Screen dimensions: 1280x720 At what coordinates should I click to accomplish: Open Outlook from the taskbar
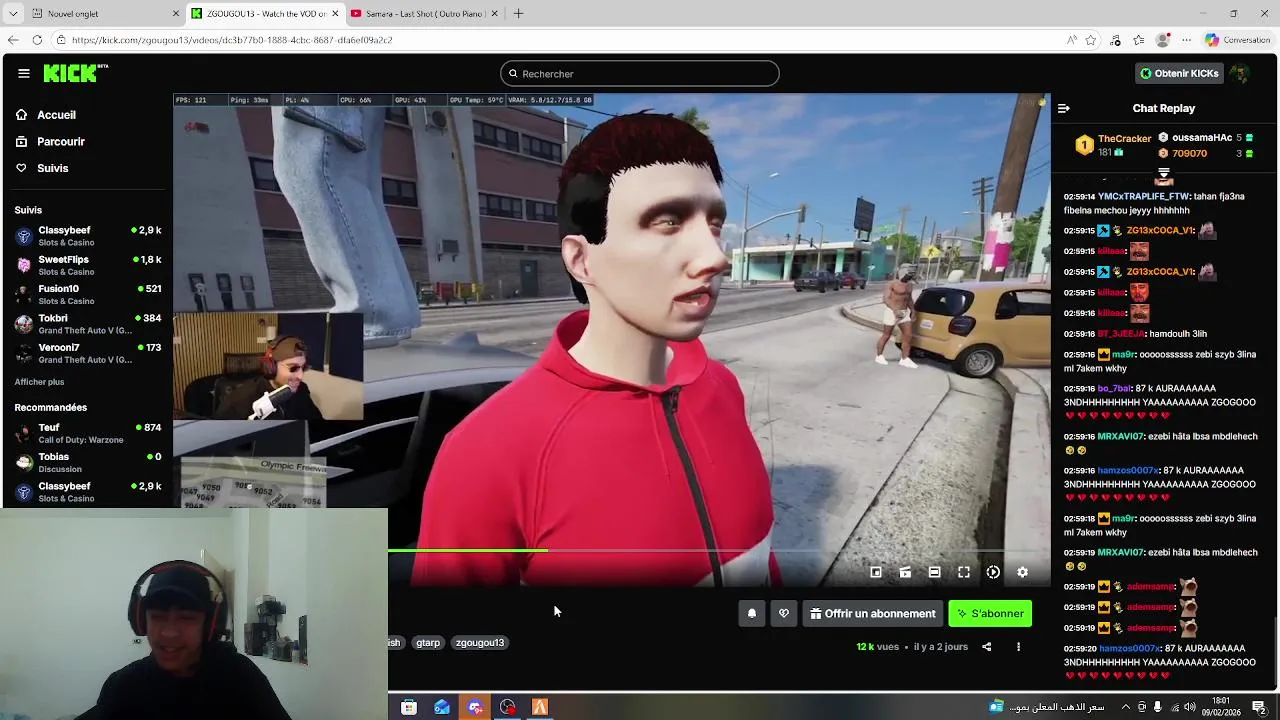pos(442,707)
